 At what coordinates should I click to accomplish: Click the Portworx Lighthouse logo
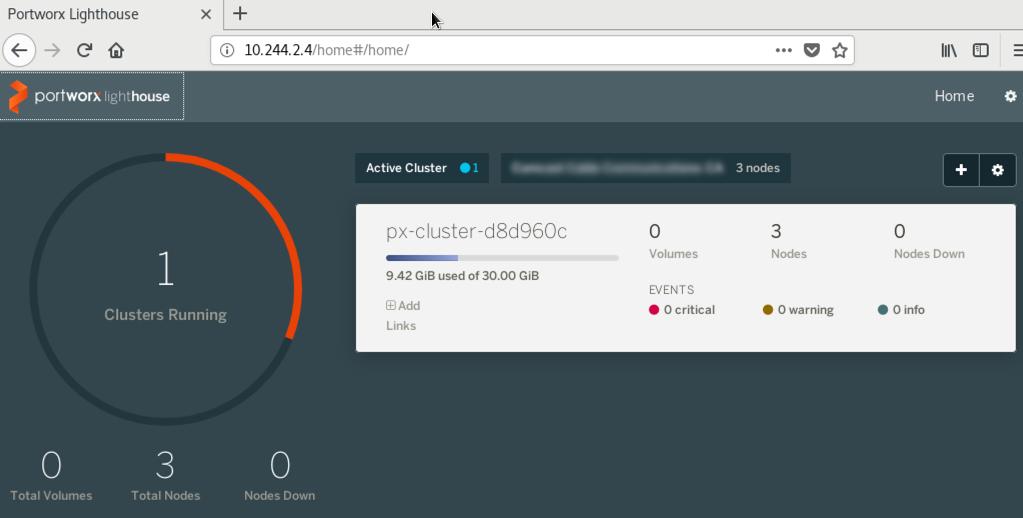pos(91,97)
